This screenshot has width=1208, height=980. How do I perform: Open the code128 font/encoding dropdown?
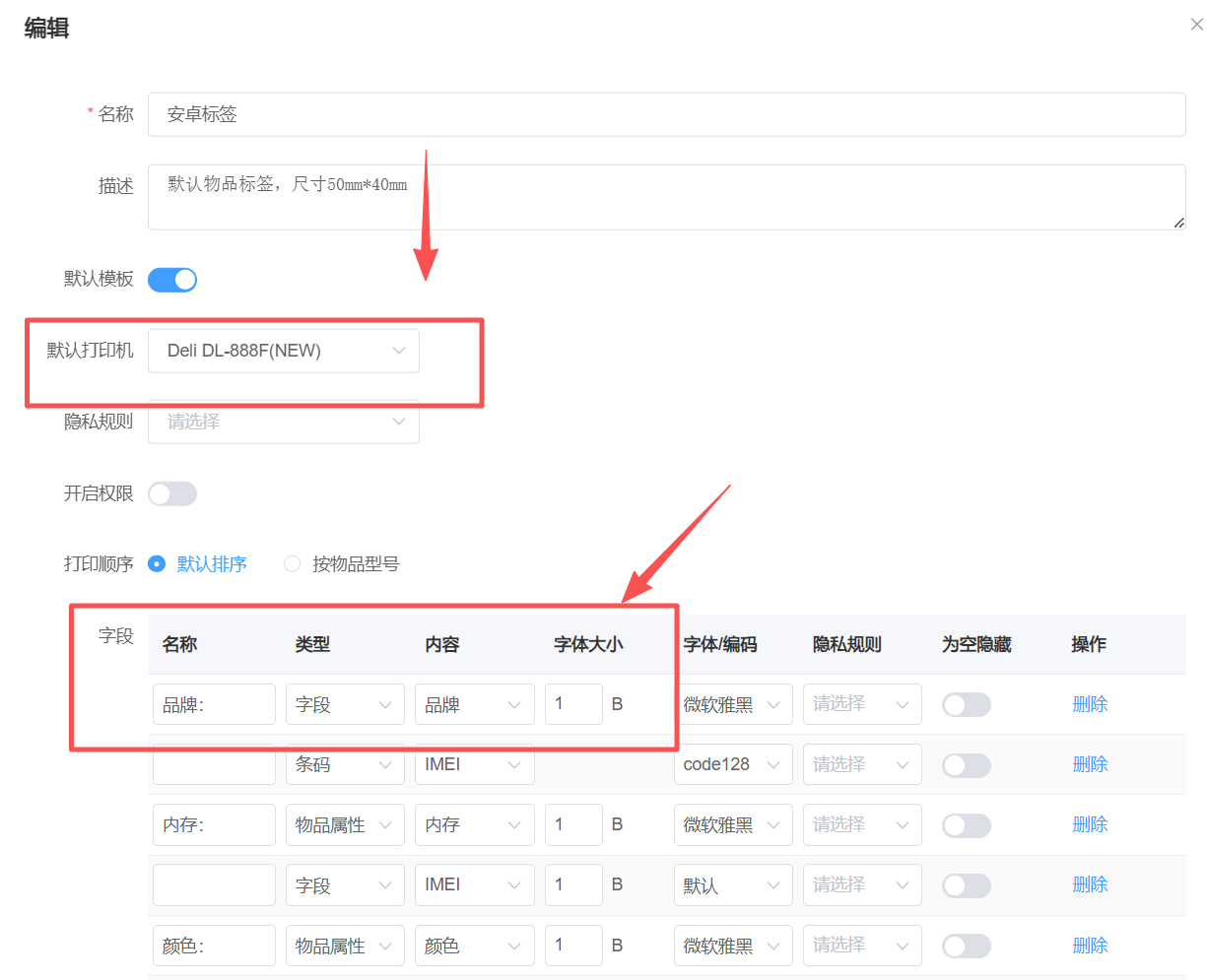pyautogui.click(x=733, y=764)
